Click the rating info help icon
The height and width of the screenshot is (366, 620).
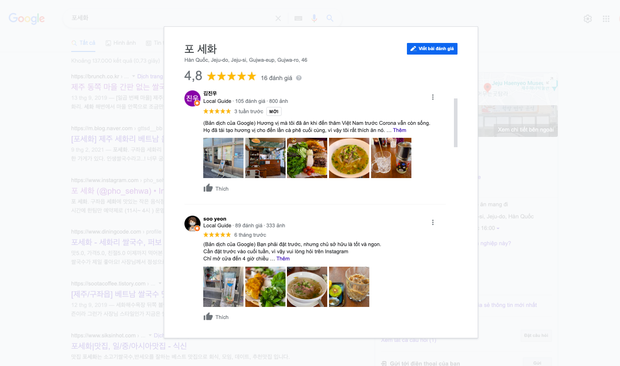point(299,78)
